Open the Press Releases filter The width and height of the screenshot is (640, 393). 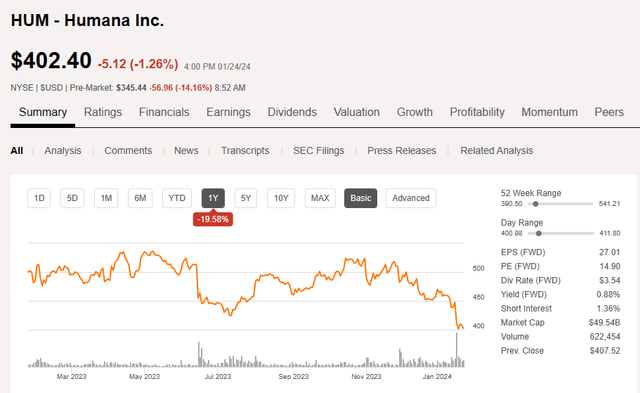(x=402, y=151)
